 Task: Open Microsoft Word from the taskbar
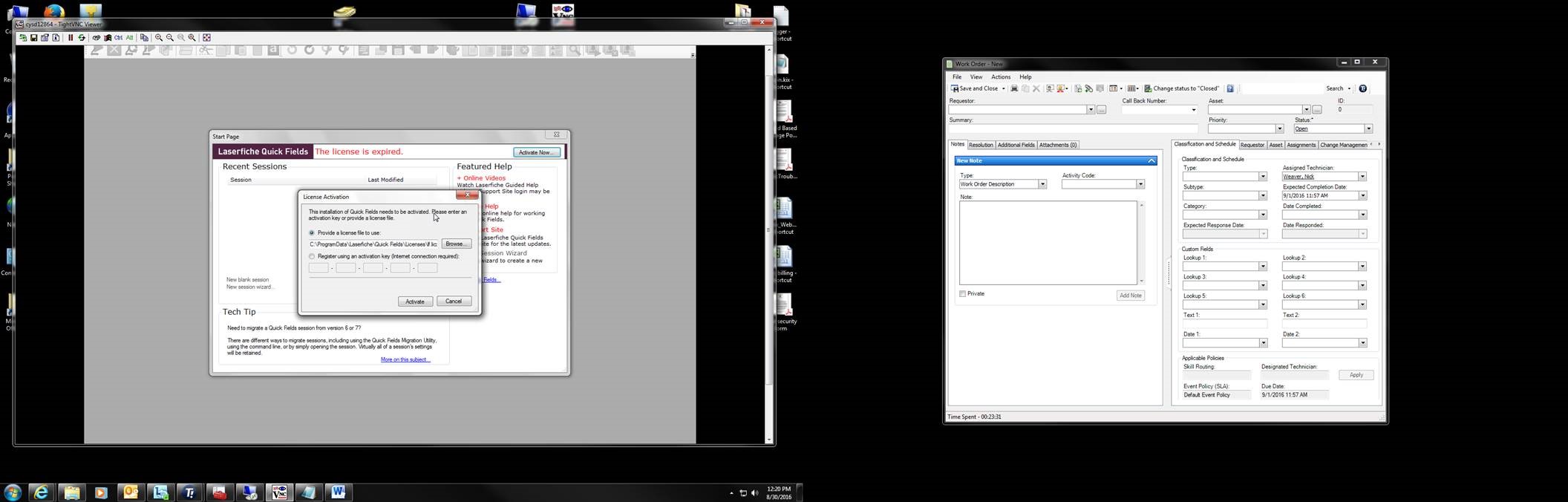[339, 492]
